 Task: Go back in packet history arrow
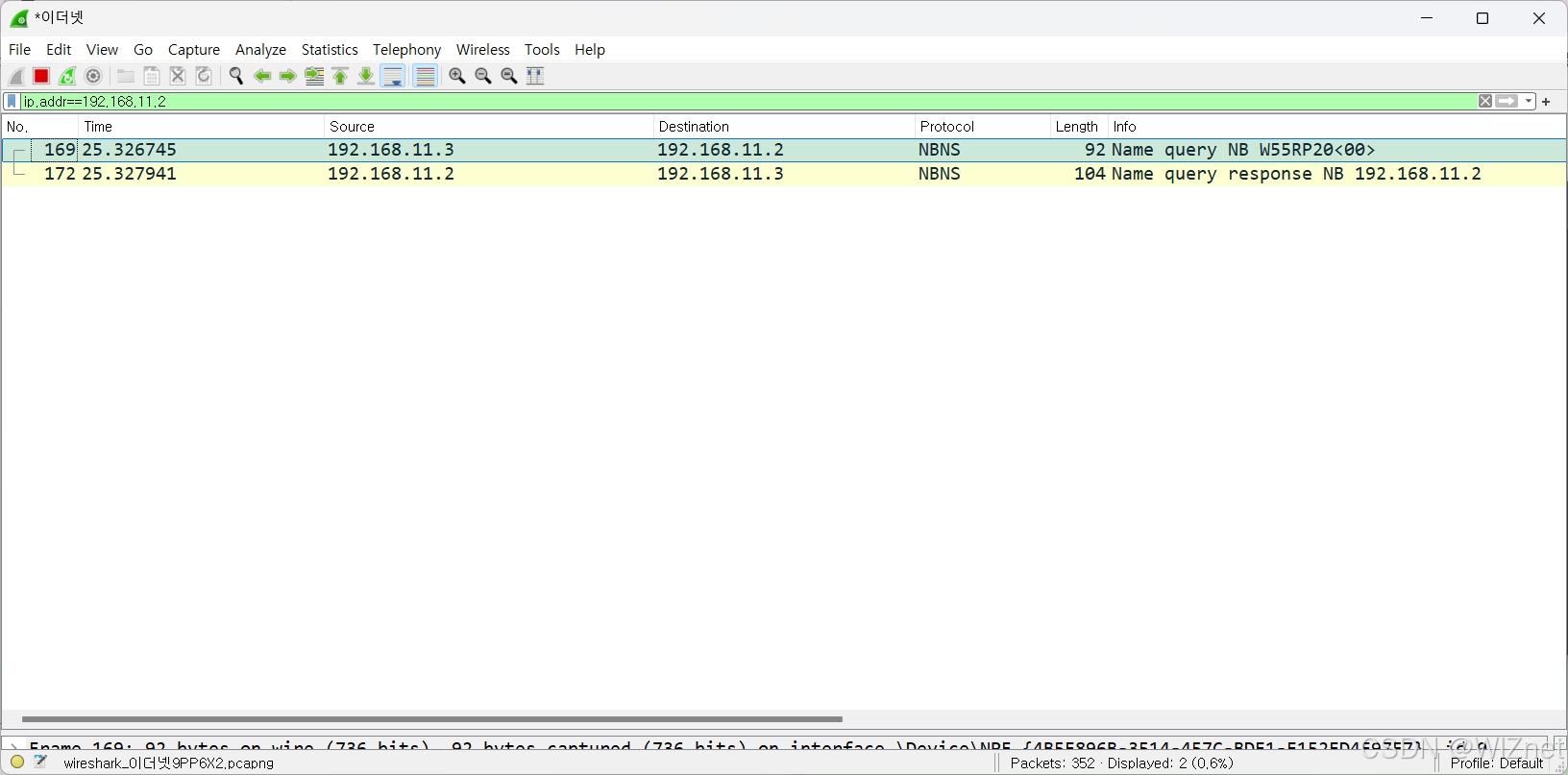(x=262, y=76)
